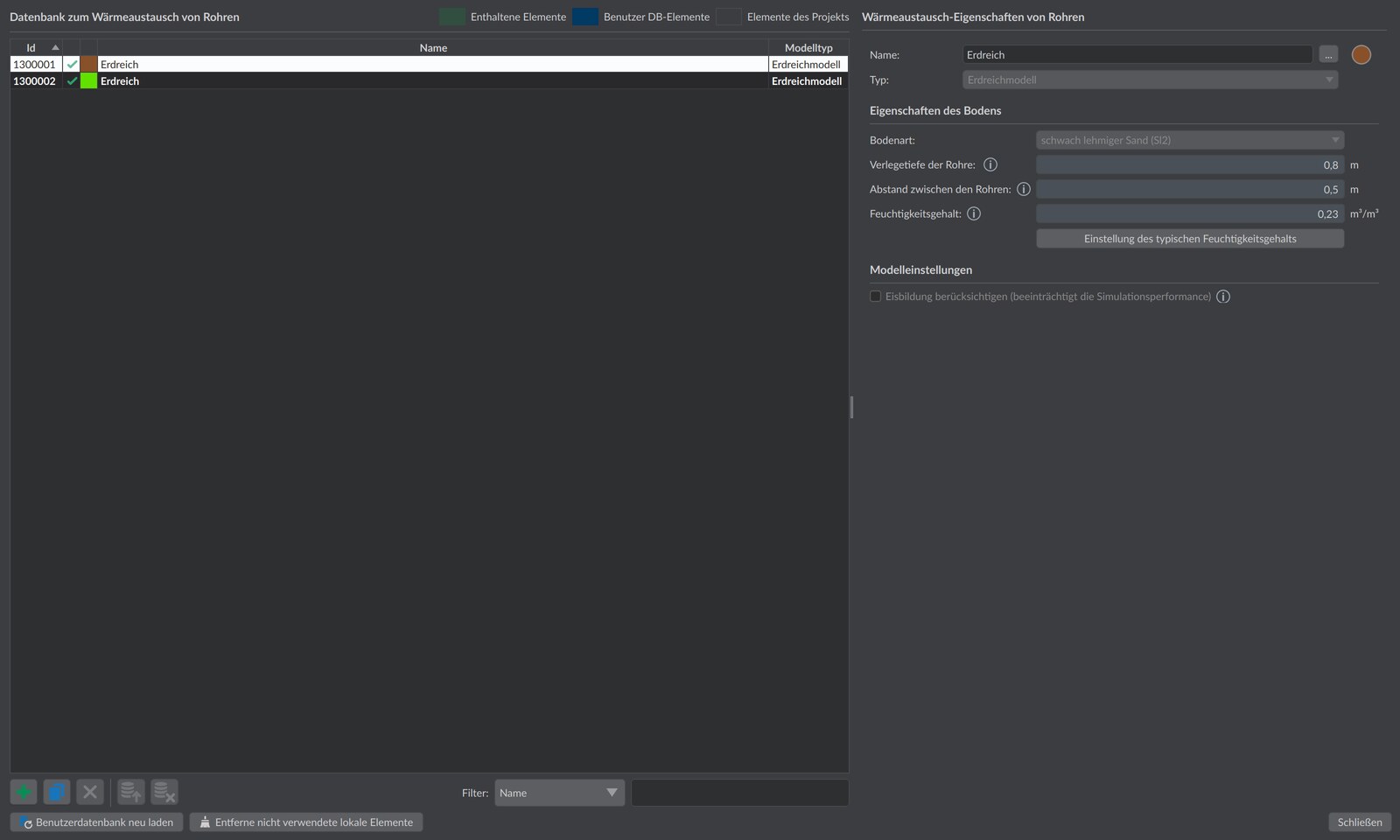Select Erdreich name cell in row 1300001

tap(433, 64)
